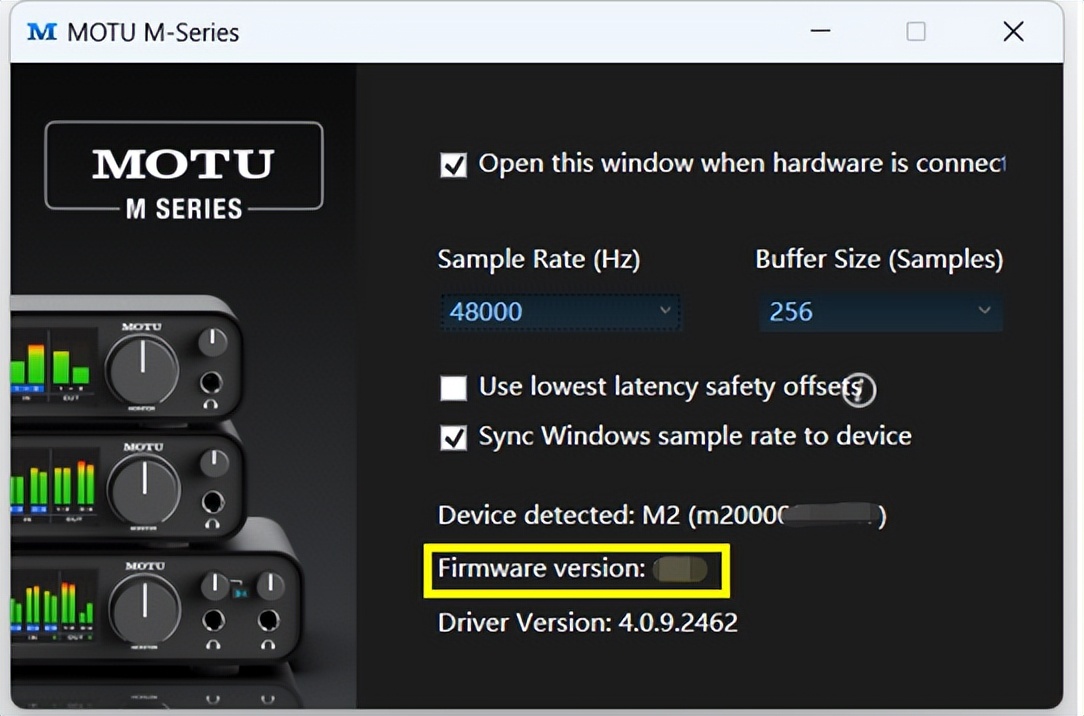1084x716 pixels.
Task: Click the Sample Rate chevron arrow
Action: click(667, 311)
